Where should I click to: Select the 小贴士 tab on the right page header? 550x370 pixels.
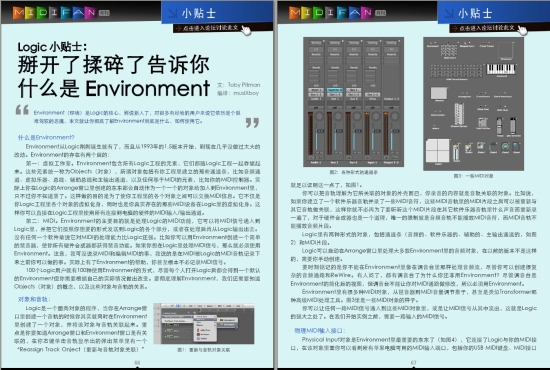pyautogui.click(x=493, y=13)
